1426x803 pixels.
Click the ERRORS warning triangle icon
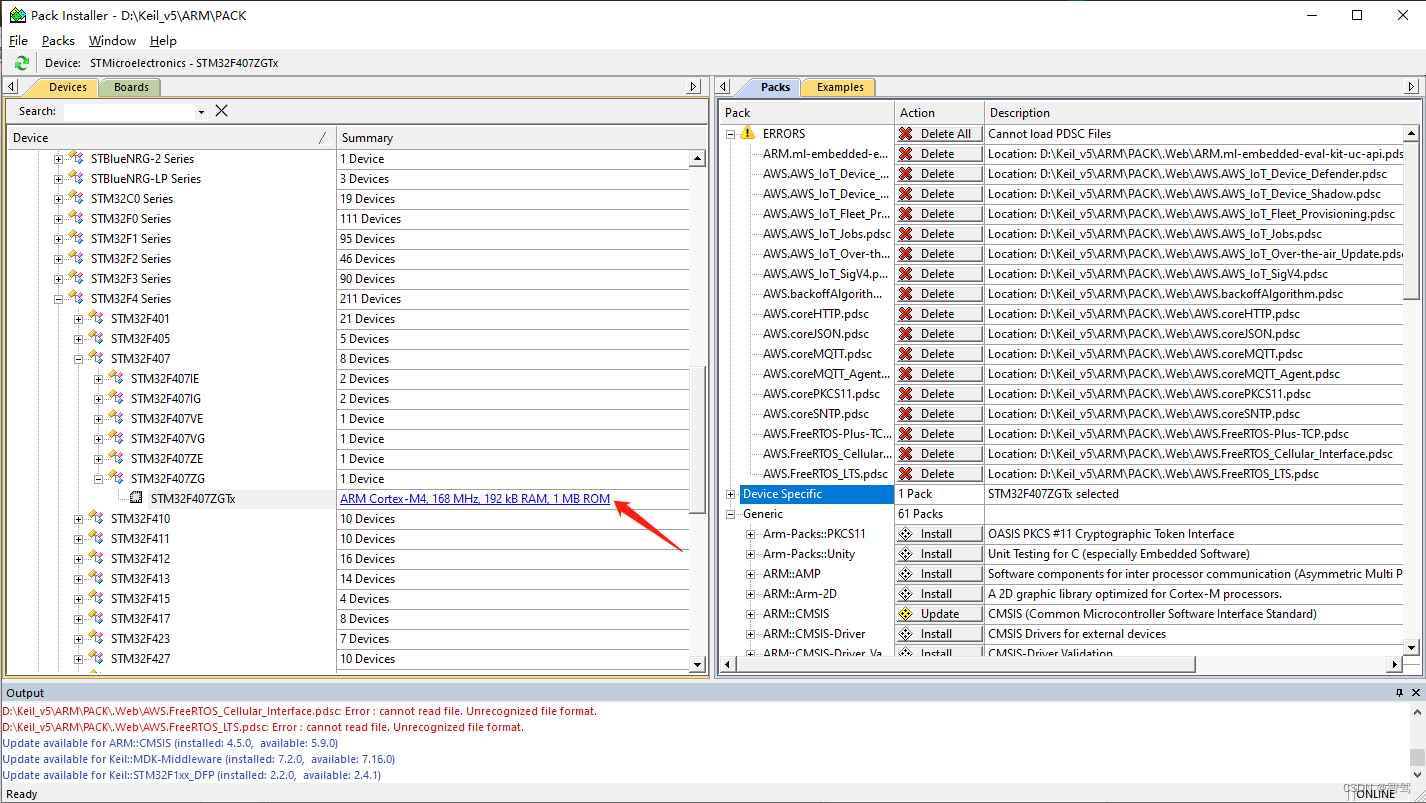[x=747, y=133]
